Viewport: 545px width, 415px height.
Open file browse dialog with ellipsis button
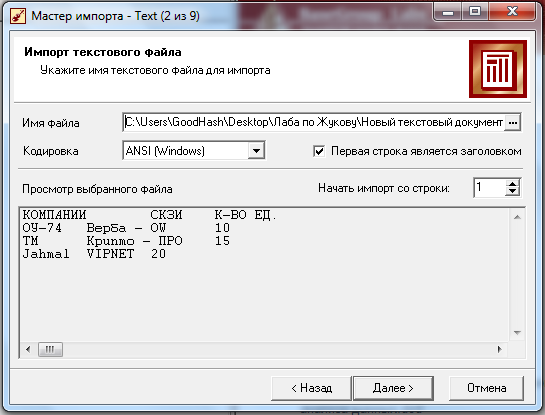512,122
